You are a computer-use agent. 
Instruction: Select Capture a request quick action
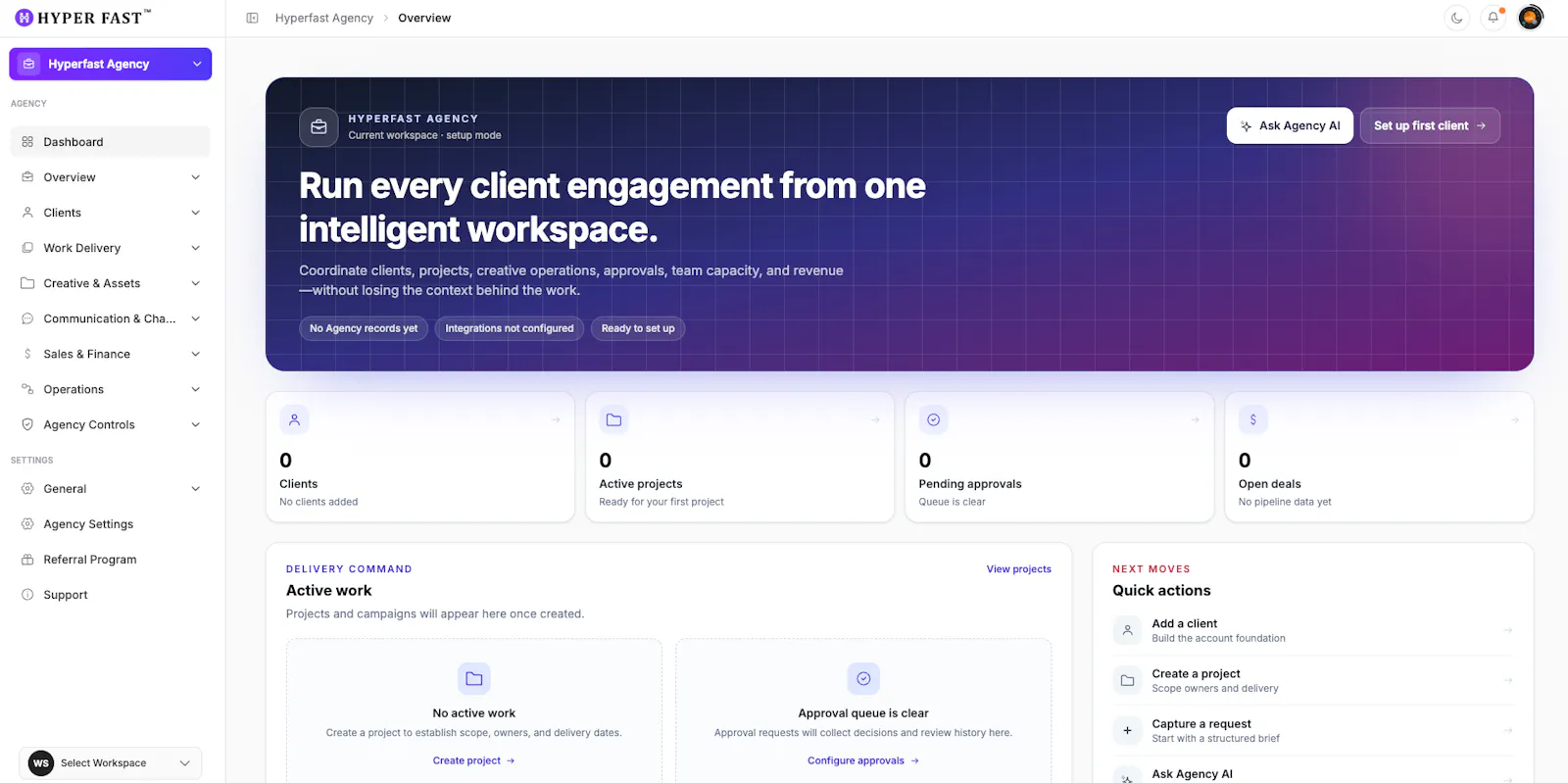click(1312, 730)
